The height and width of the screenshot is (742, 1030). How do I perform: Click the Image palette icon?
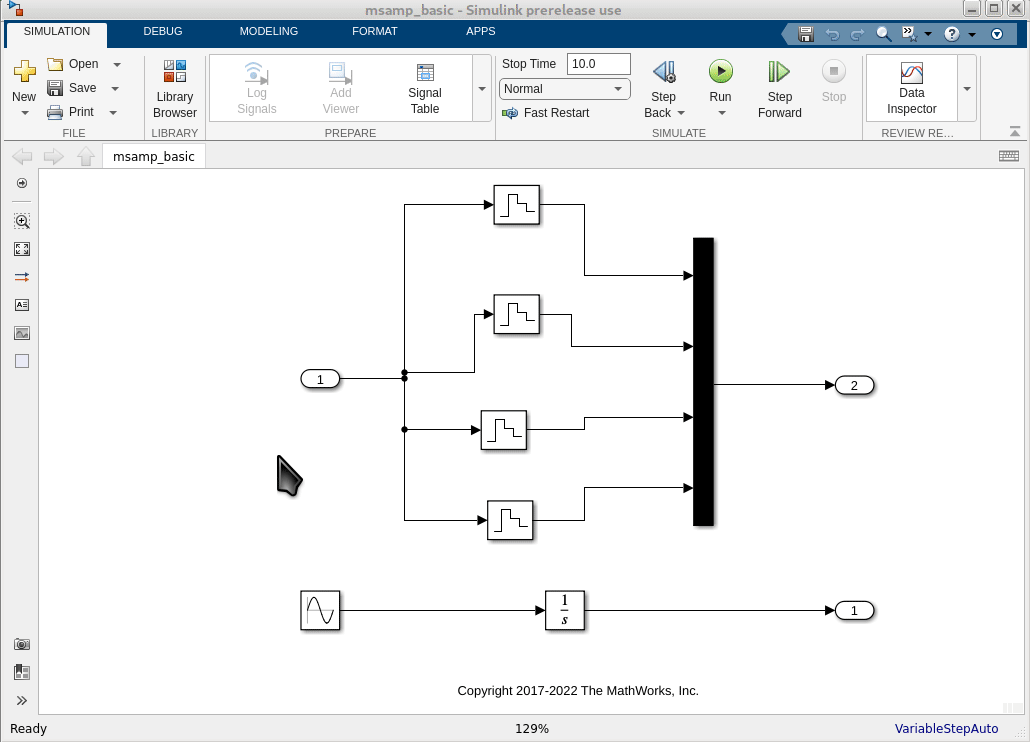coord(22,333)
